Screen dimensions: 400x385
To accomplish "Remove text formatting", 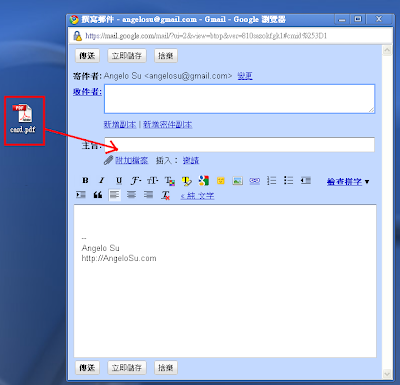I will point(166,195).
